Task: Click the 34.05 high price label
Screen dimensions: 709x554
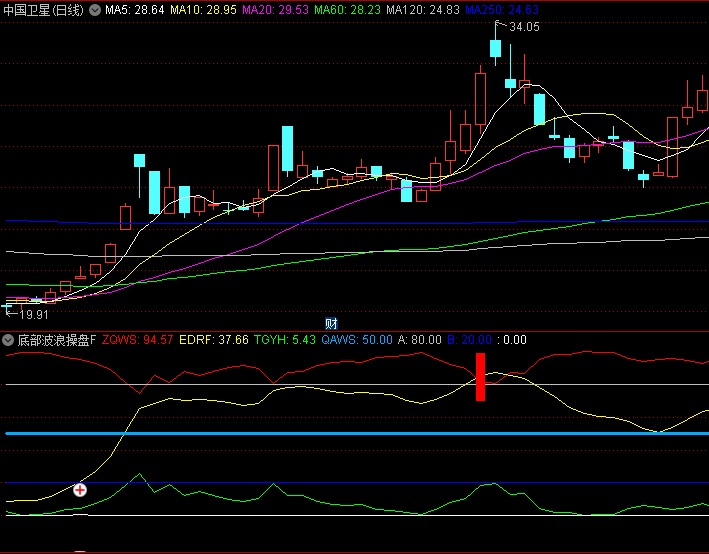Action: [x=524, y=28]
